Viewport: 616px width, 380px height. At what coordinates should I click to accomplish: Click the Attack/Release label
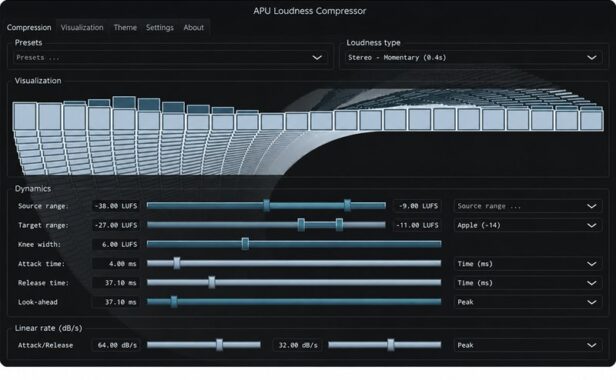[x=46, y=345]
